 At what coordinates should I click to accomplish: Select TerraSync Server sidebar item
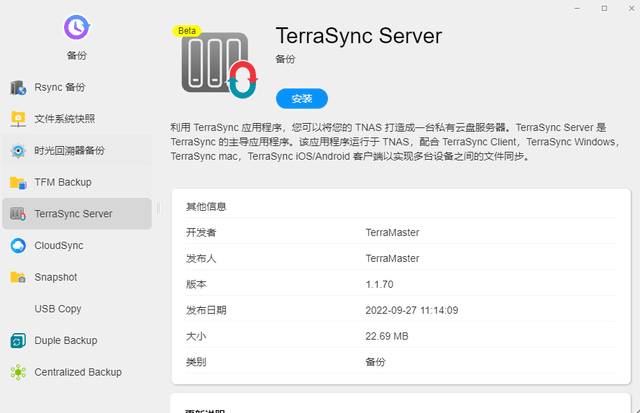[x=77, y=213]
